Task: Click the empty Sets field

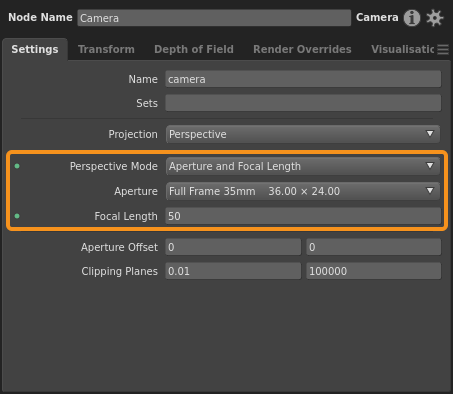Action: click(303, 103)
